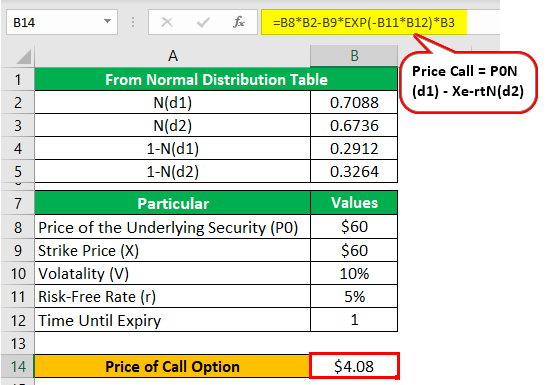Click the value 0.6736 cell
The image size is (549, 385).
point(354,126)
